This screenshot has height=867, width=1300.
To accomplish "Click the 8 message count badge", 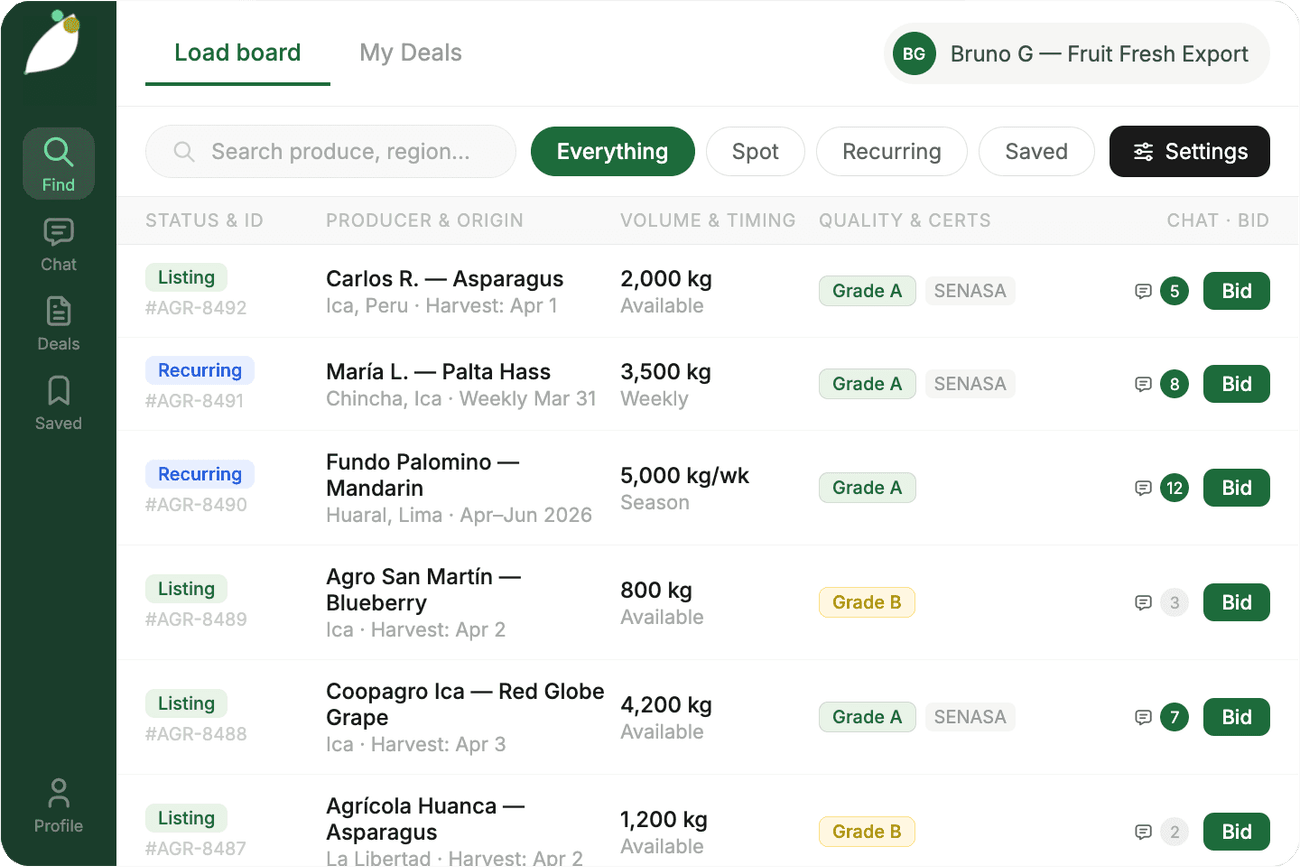I will (x=1174, y=385).
